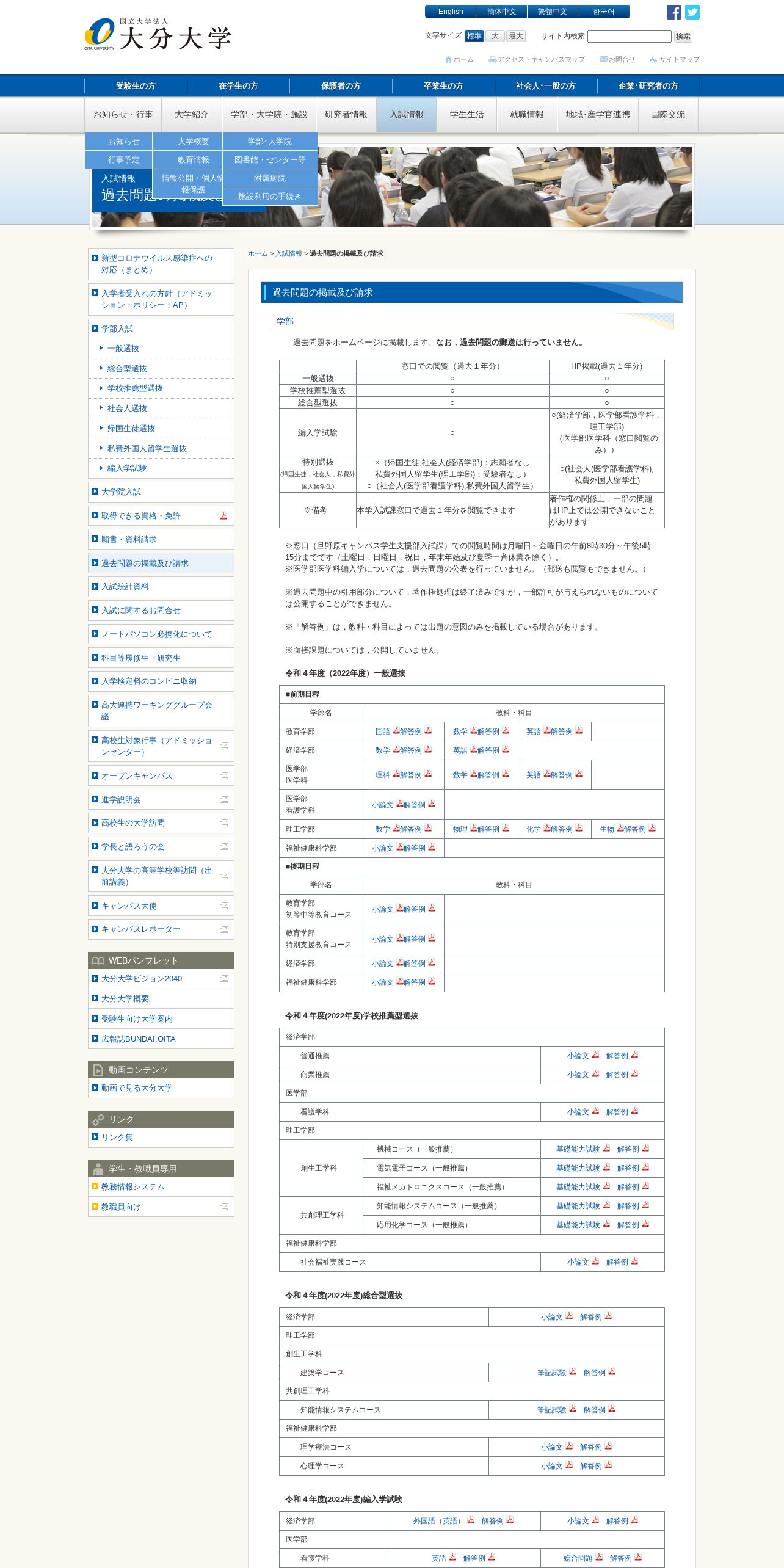784x1568 pixels.
Task: Select the 受験生の方 tab
Action: click(x=136, y=86)
